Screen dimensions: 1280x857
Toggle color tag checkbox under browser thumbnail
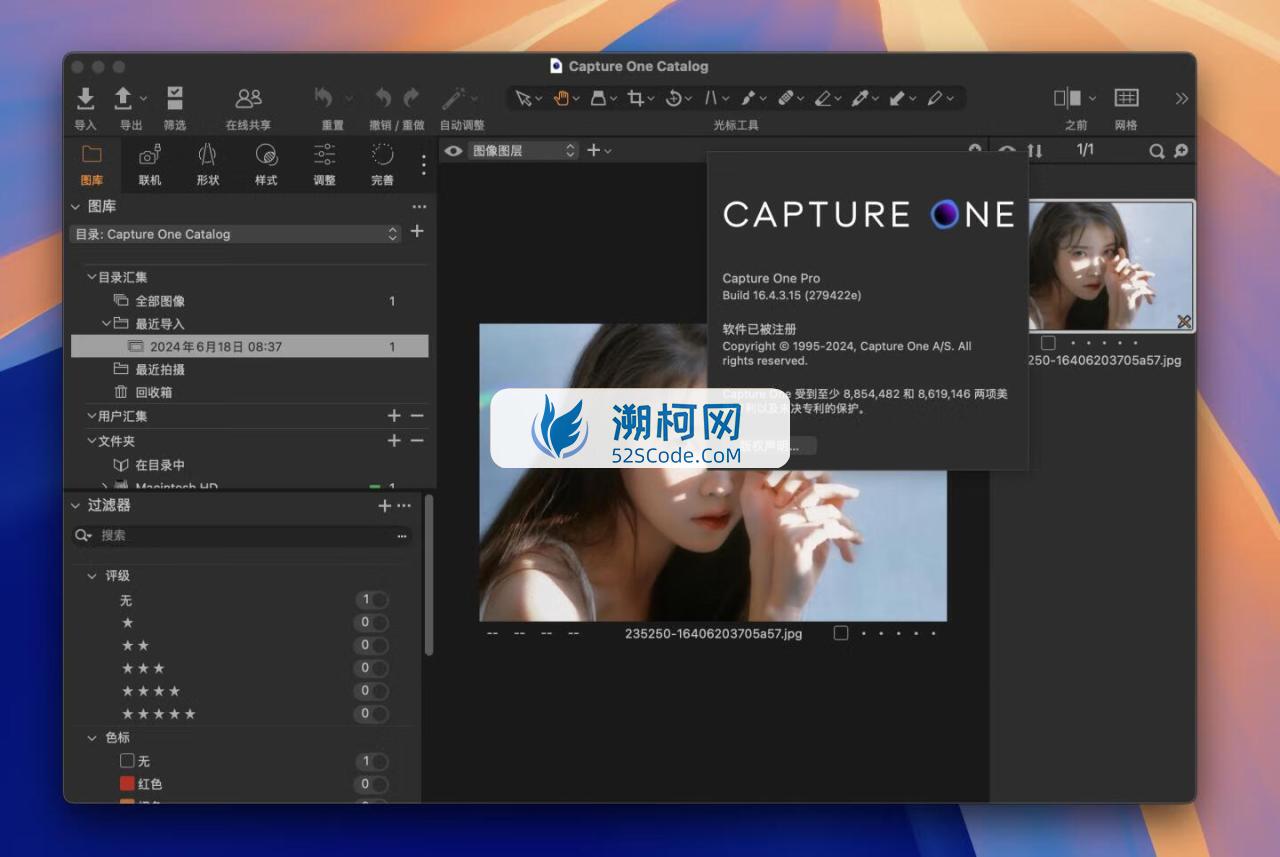click(1048, 343)
